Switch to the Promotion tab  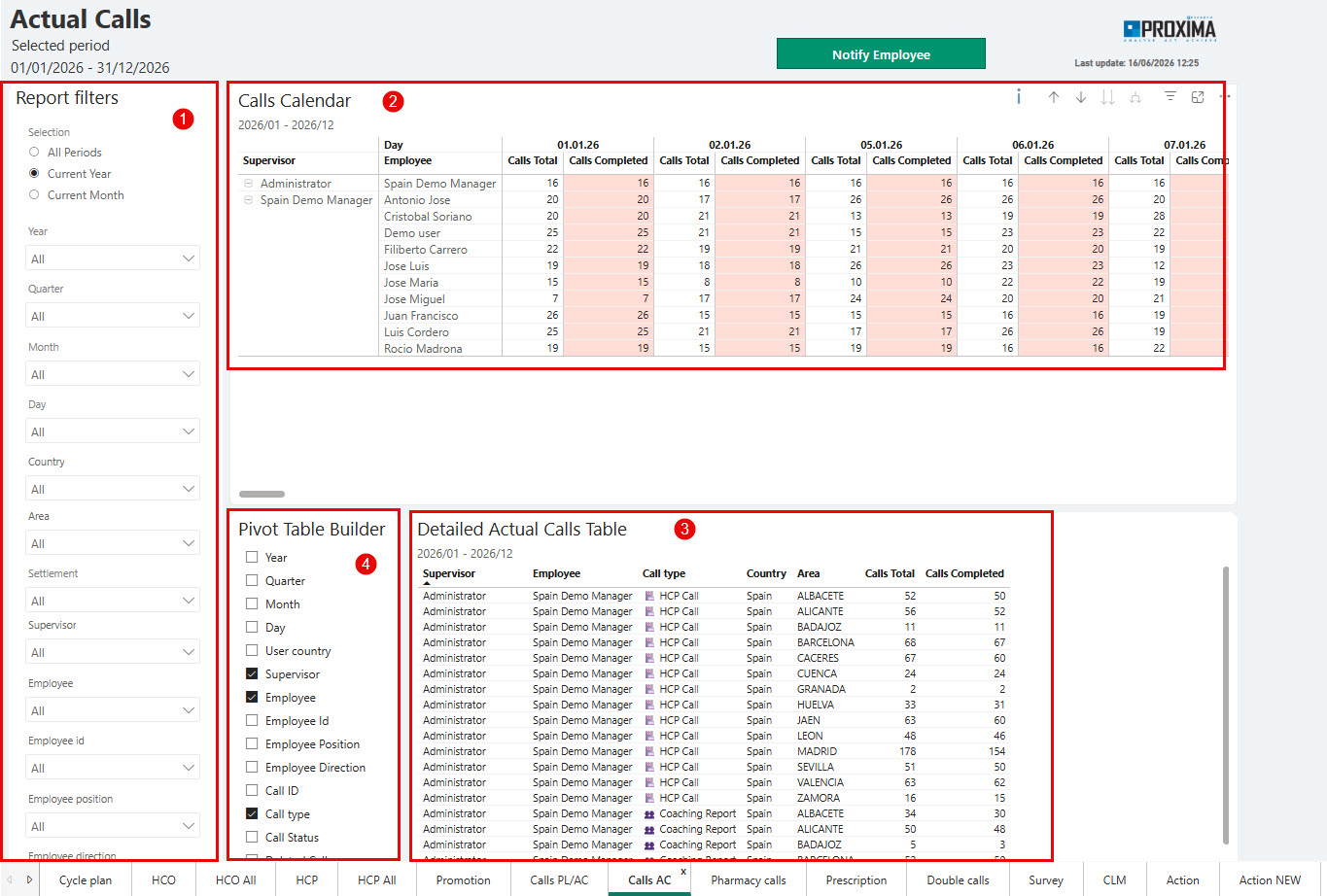463,880
